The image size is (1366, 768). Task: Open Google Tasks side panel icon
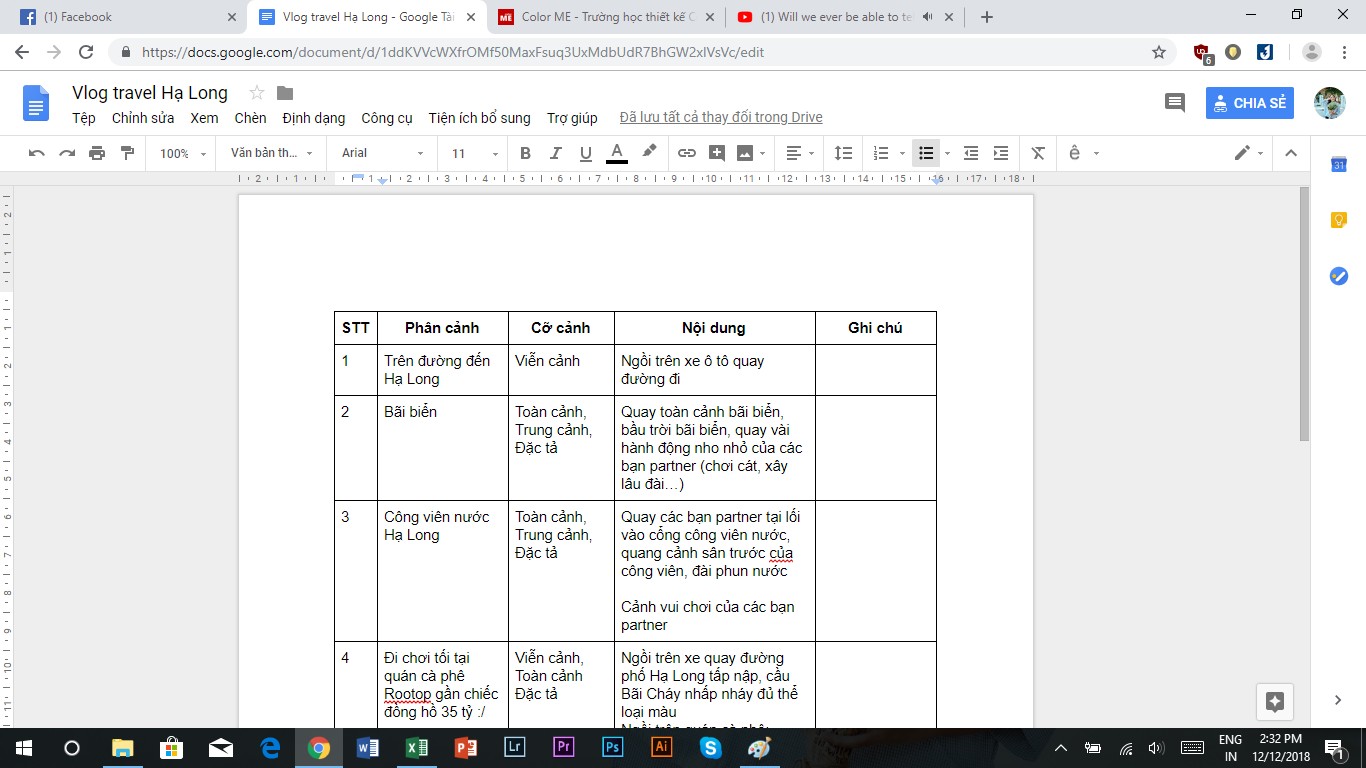[1339, 276]
